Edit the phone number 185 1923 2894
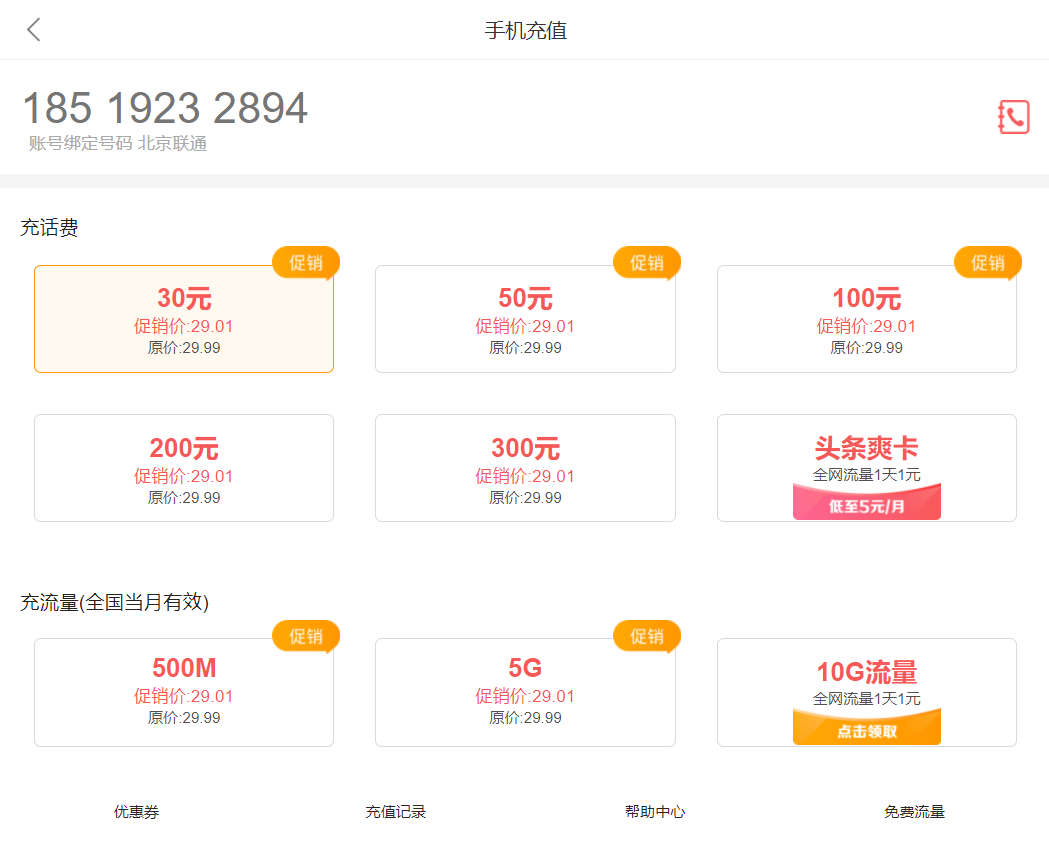The height and width of the screenshot is (841, 1049). pyautogui.click(x=165, y=108)
